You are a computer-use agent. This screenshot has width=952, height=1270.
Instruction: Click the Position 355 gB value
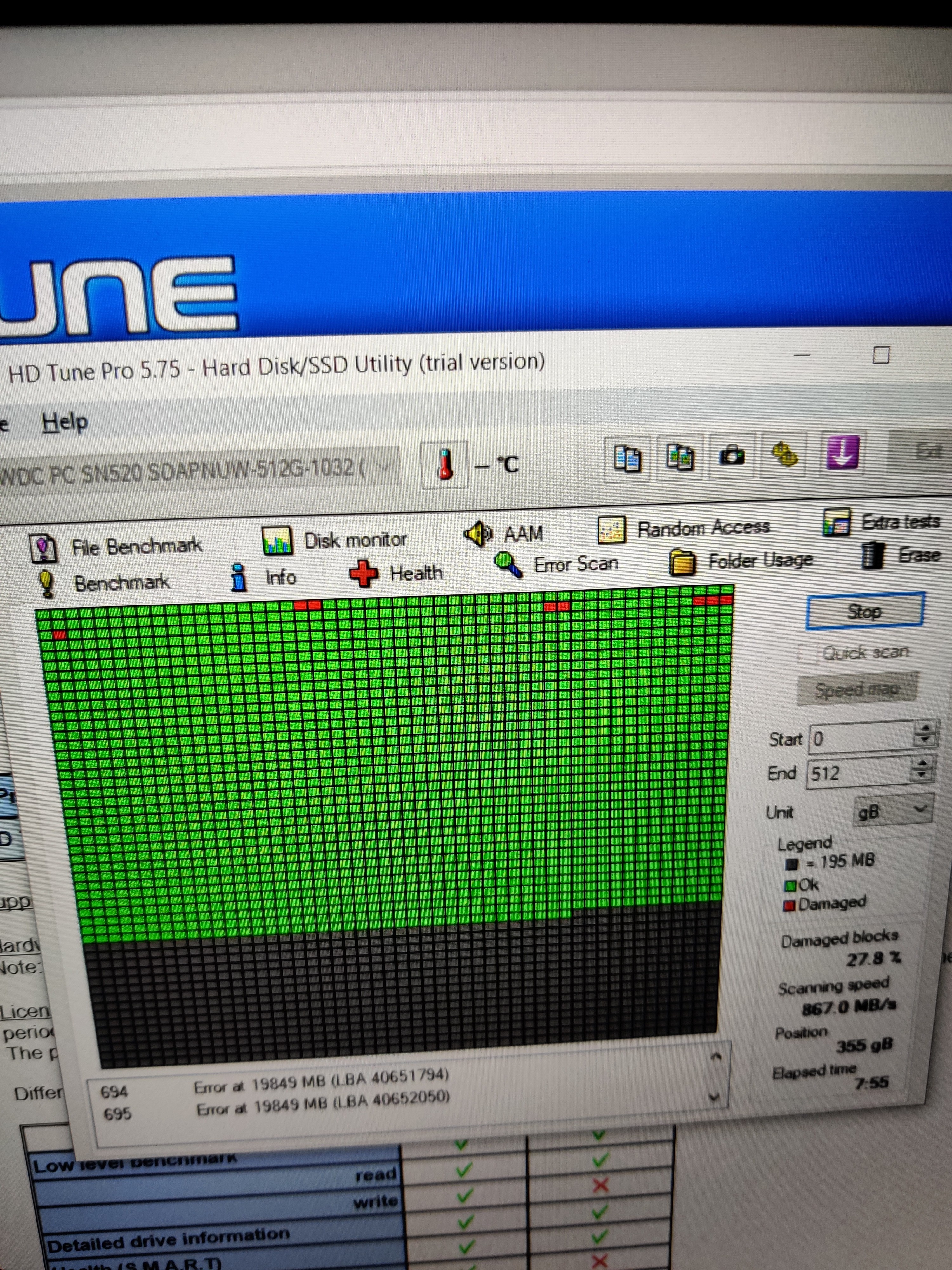(x=864, y=1045)
